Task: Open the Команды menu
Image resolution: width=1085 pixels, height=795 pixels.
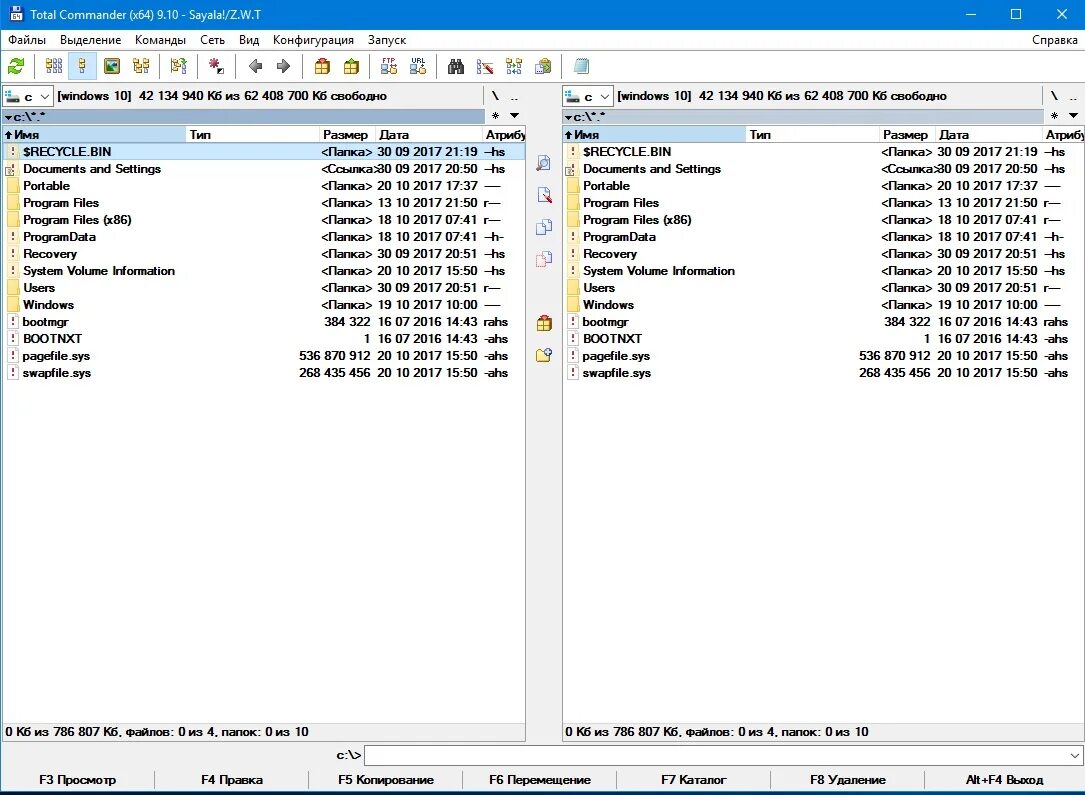Action: click(x=161, y=40)
